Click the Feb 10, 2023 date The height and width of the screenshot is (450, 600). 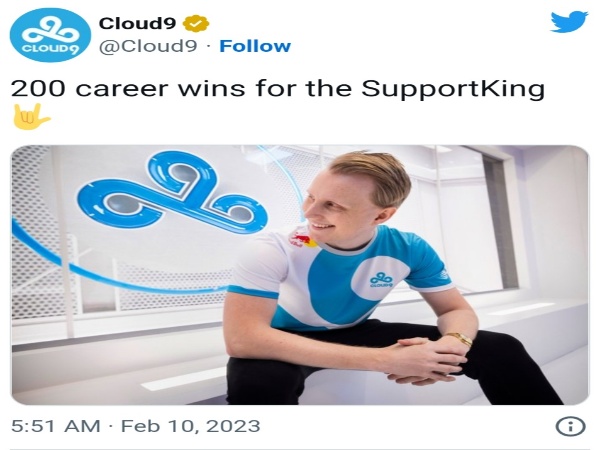pos(191,426)
